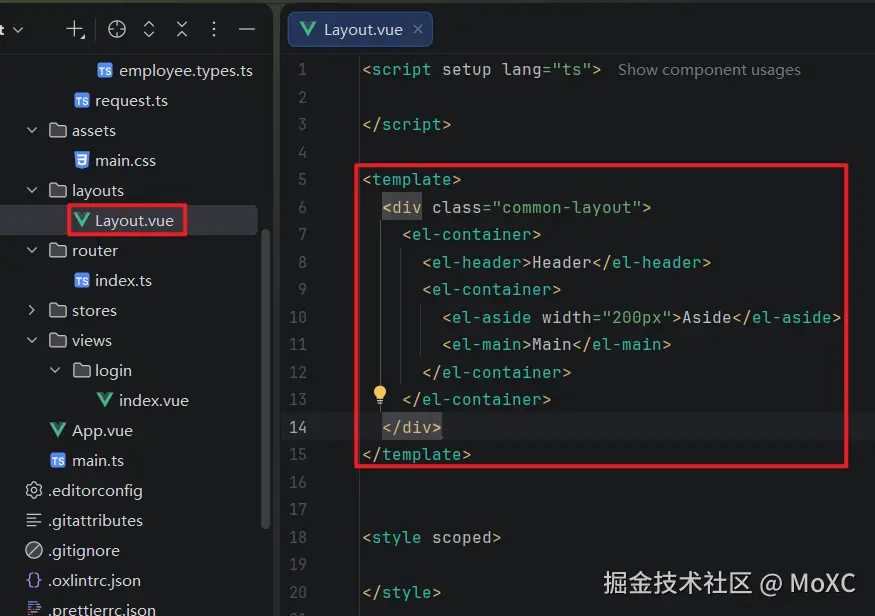Screen dimensions: 875x616
Task: Click the login folder icon
Action: coord(81,370)
